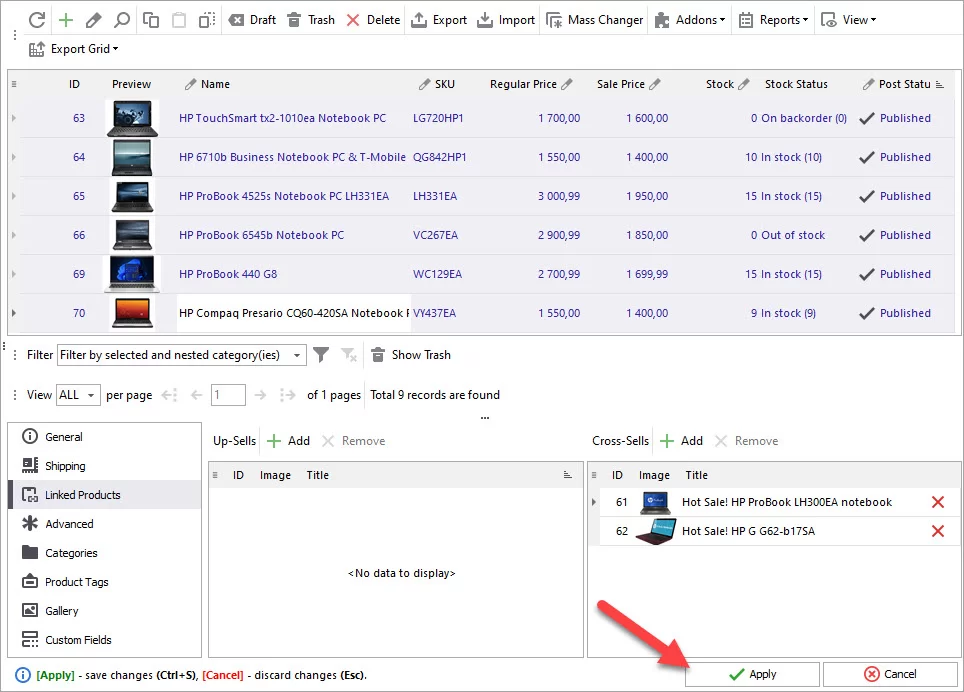Toggle Show Trash in the filter bar
This screenshot has height=692, width=964.
410,355
